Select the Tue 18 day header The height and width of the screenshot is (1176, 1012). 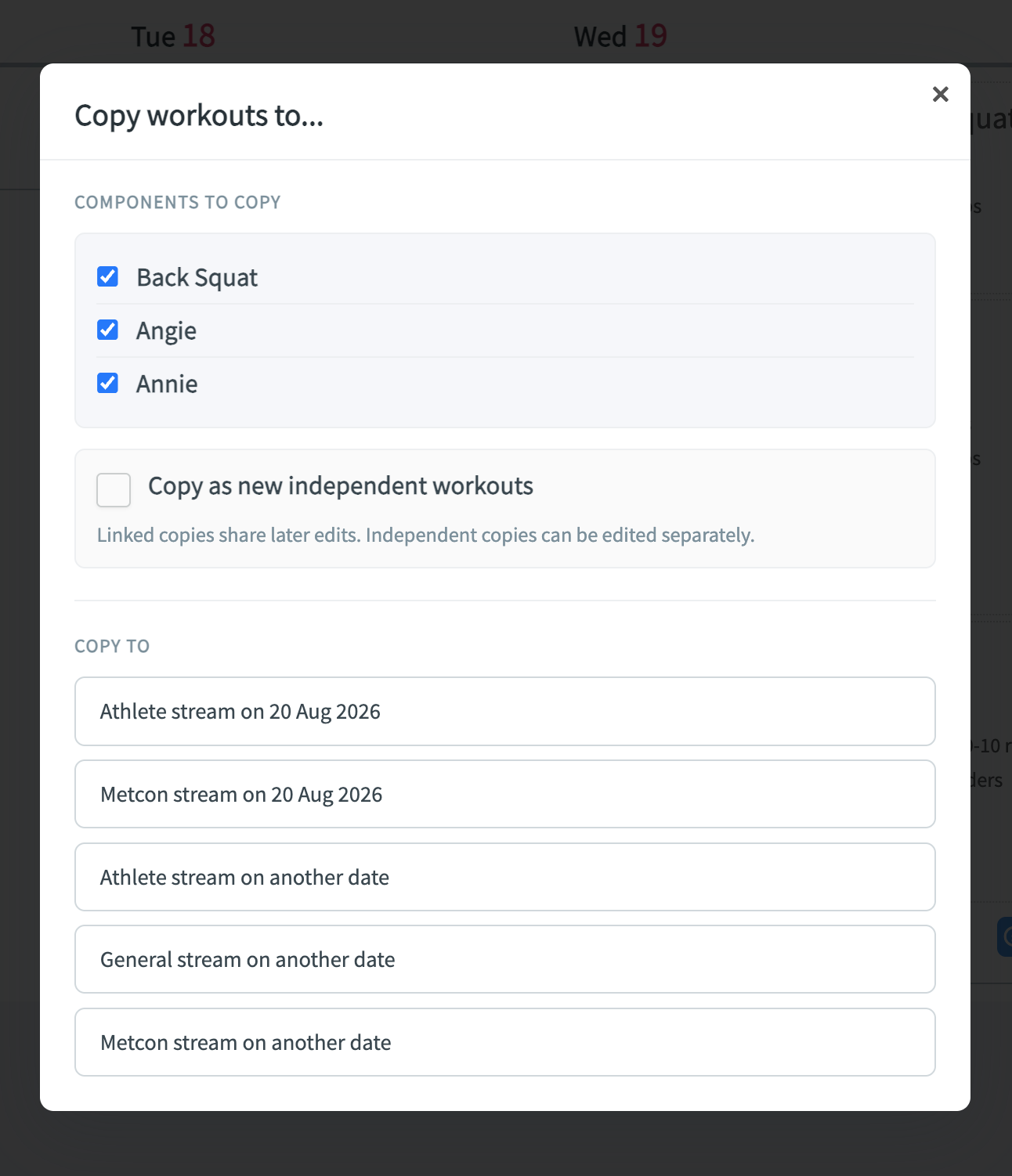(x=173, y=36)
